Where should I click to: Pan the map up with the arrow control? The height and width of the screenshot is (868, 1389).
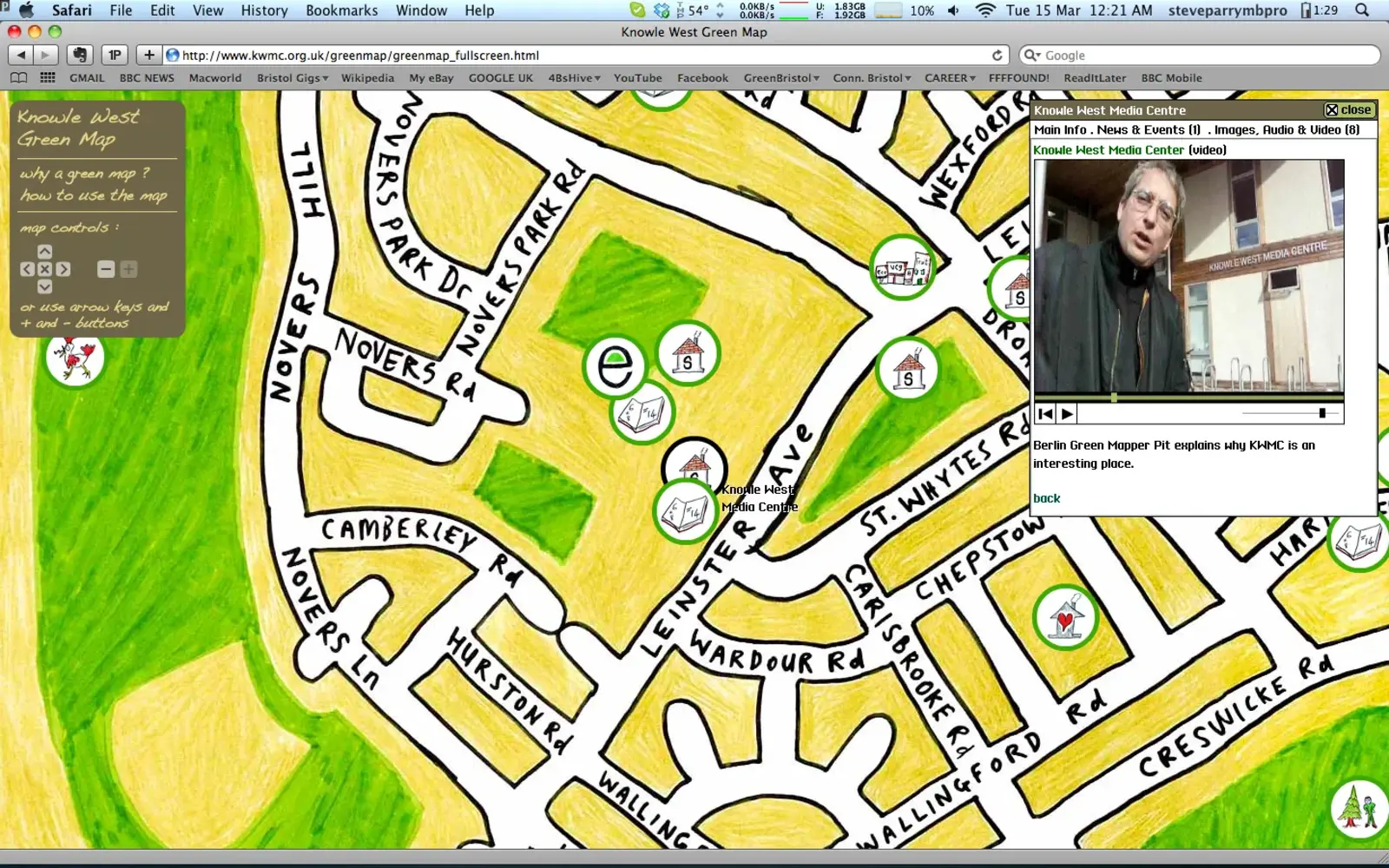[x=44, y=252]
